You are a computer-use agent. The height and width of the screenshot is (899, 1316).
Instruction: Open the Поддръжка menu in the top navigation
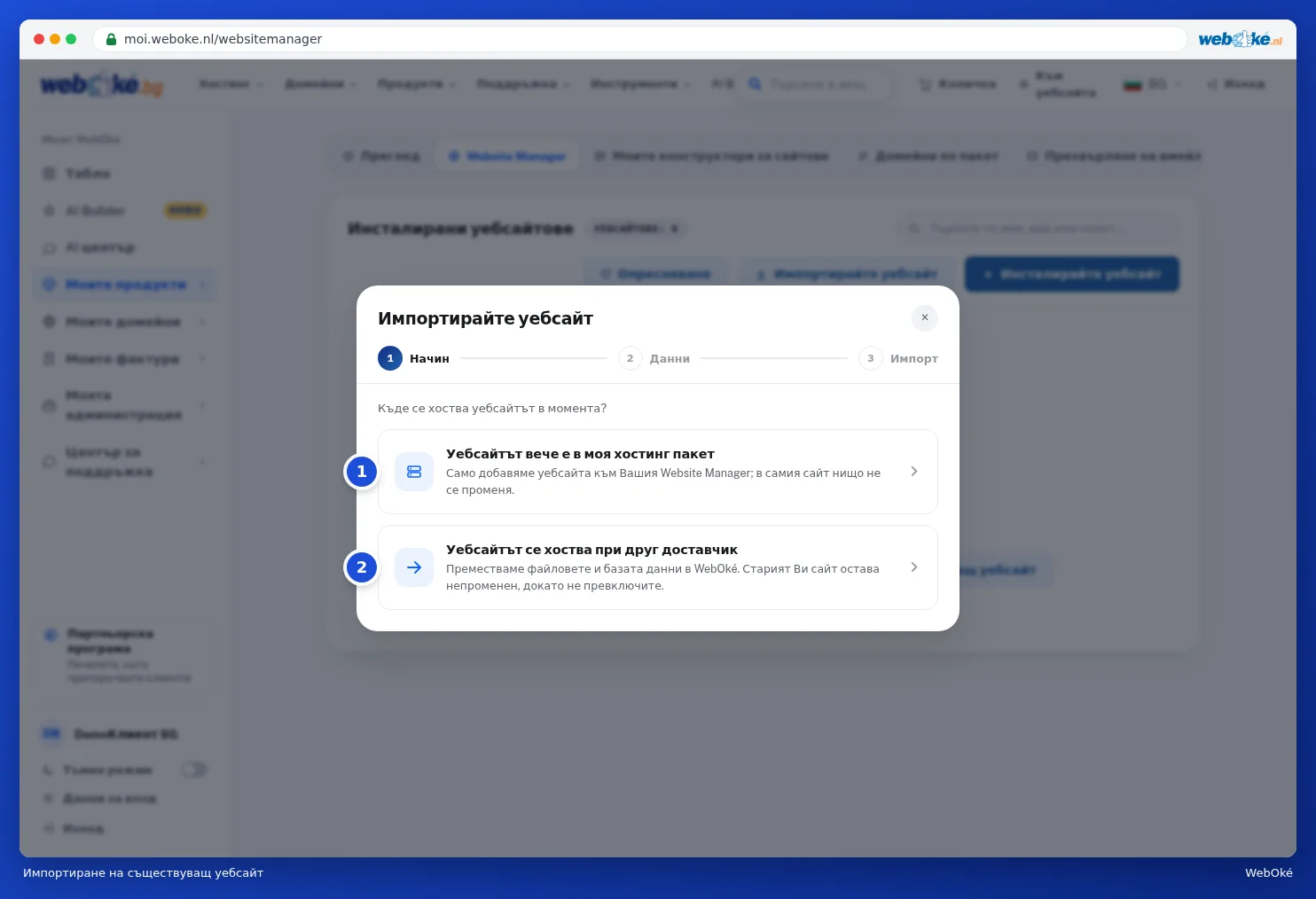coord(523,84)
